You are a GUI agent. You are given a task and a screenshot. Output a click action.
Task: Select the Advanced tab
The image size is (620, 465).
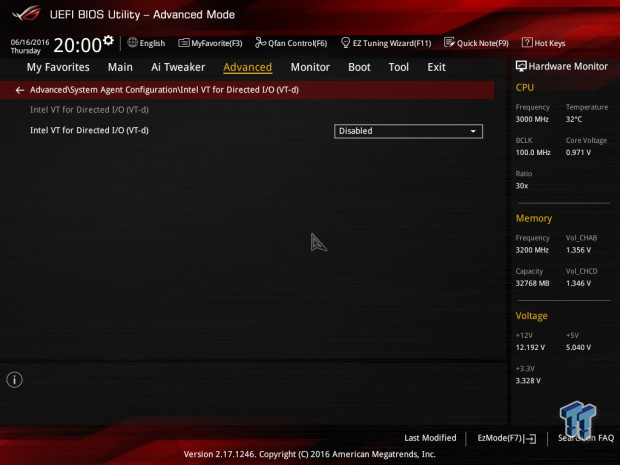click(x=248, y=67)
